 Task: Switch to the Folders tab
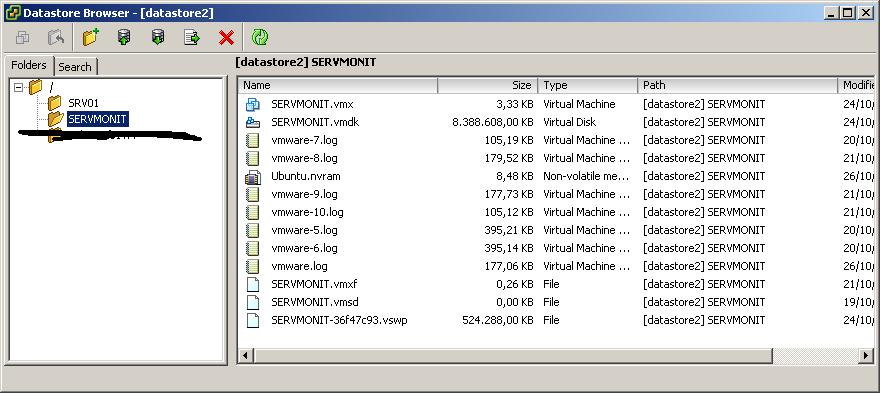(29, 65)
